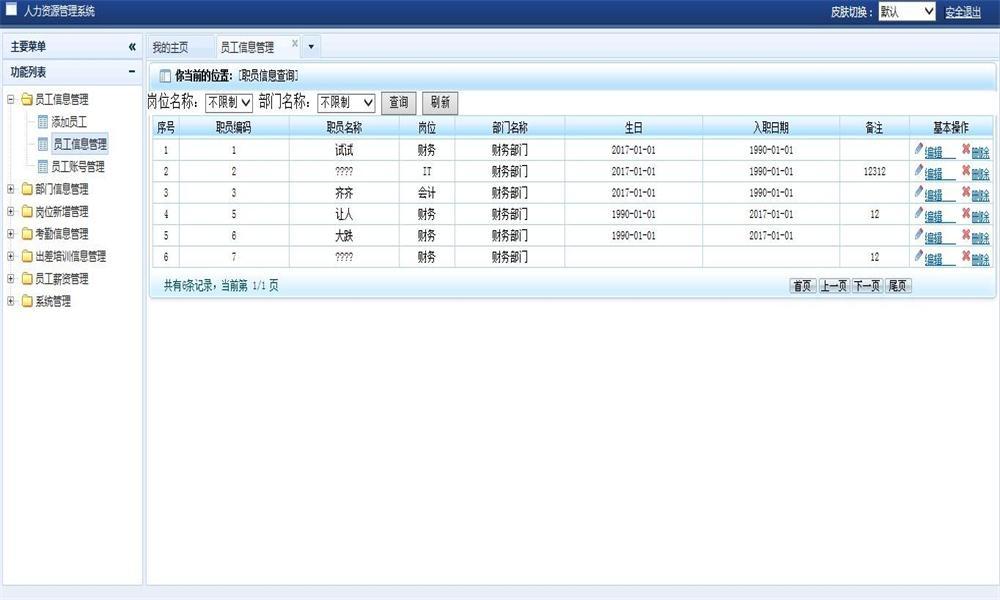
Task: Click the 员工账号管理 page icon
Action: (43, 166)
